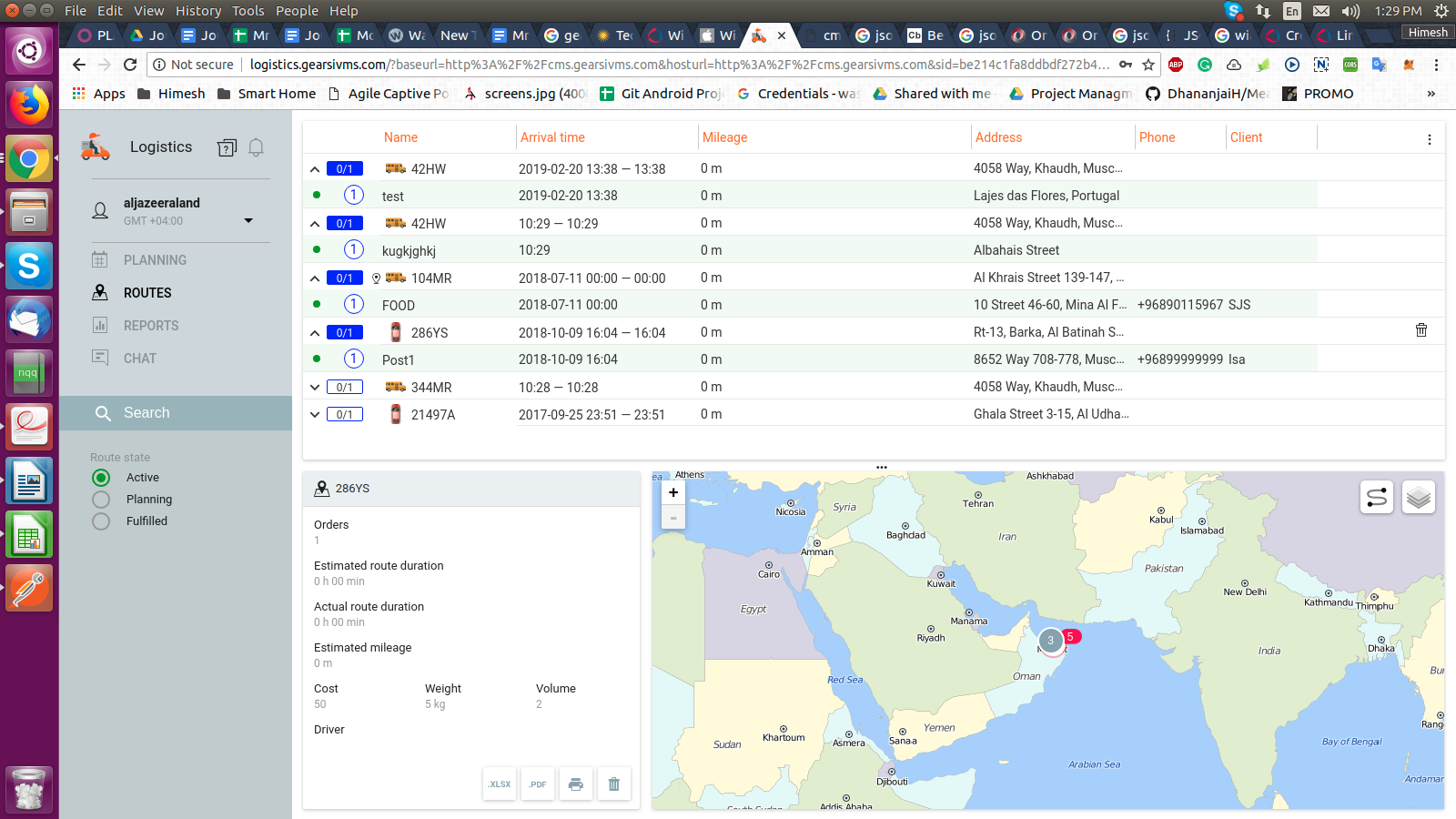Open the aljazeeraland account dropdown
Screen dimensions: 1456x819
click(248, 220)
